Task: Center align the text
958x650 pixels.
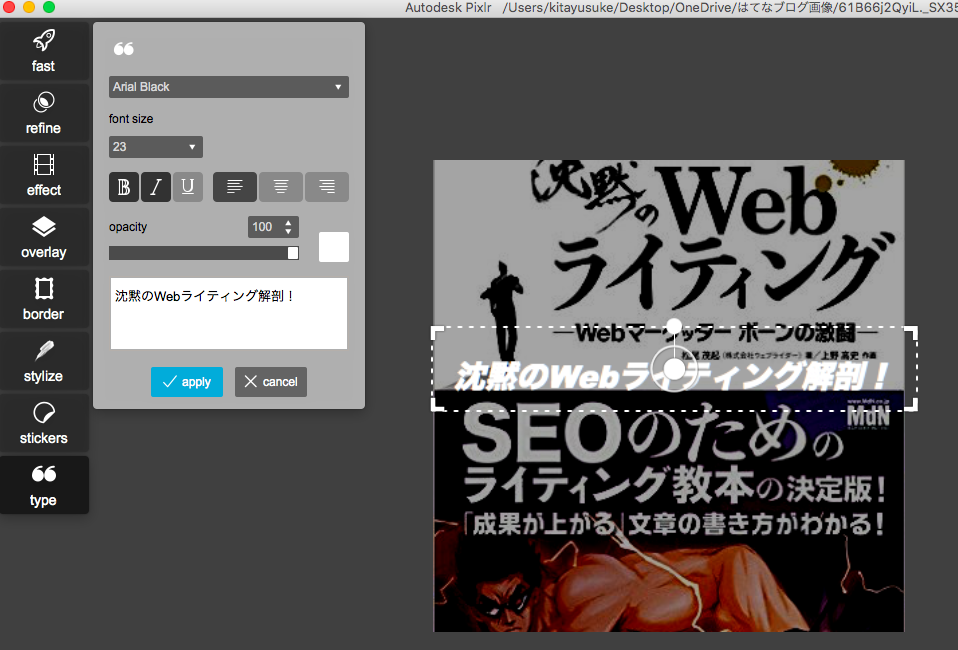Action: pos(281,187)
